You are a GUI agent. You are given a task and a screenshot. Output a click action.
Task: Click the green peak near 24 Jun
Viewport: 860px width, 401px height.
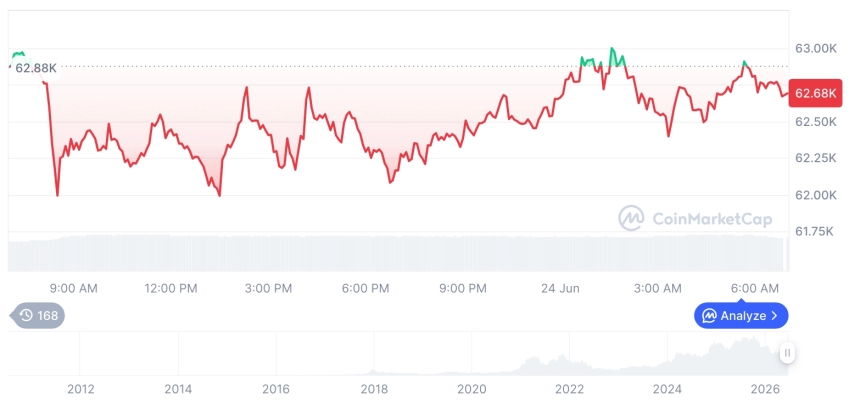click(613, 53)
